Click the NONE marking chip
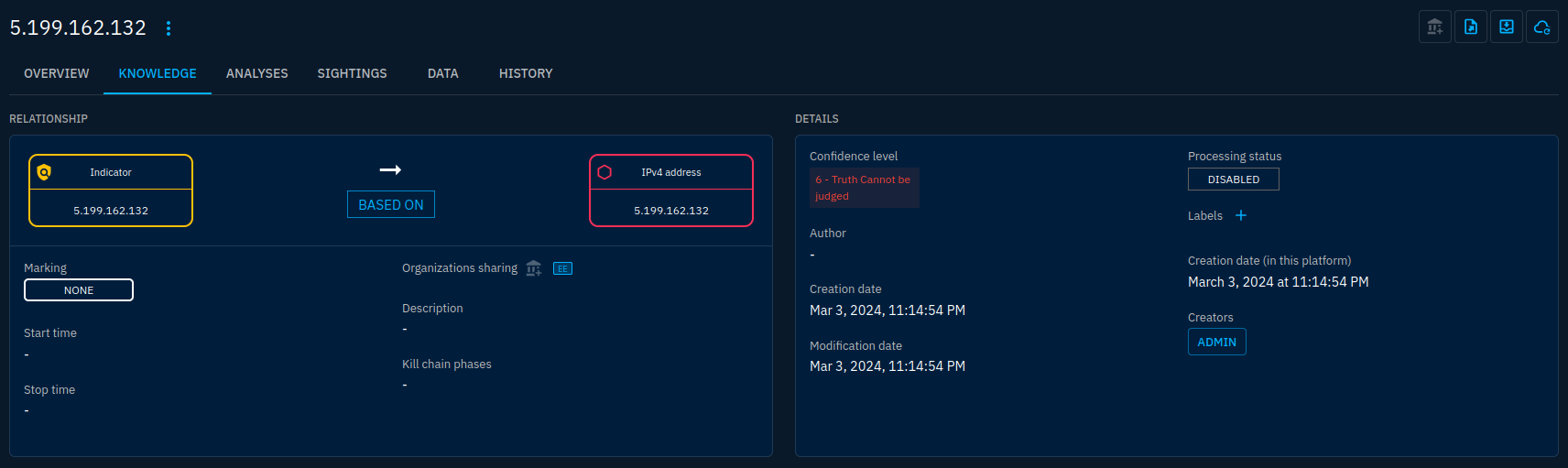Viewport: 1568px width, 468px height. point(79,290)
